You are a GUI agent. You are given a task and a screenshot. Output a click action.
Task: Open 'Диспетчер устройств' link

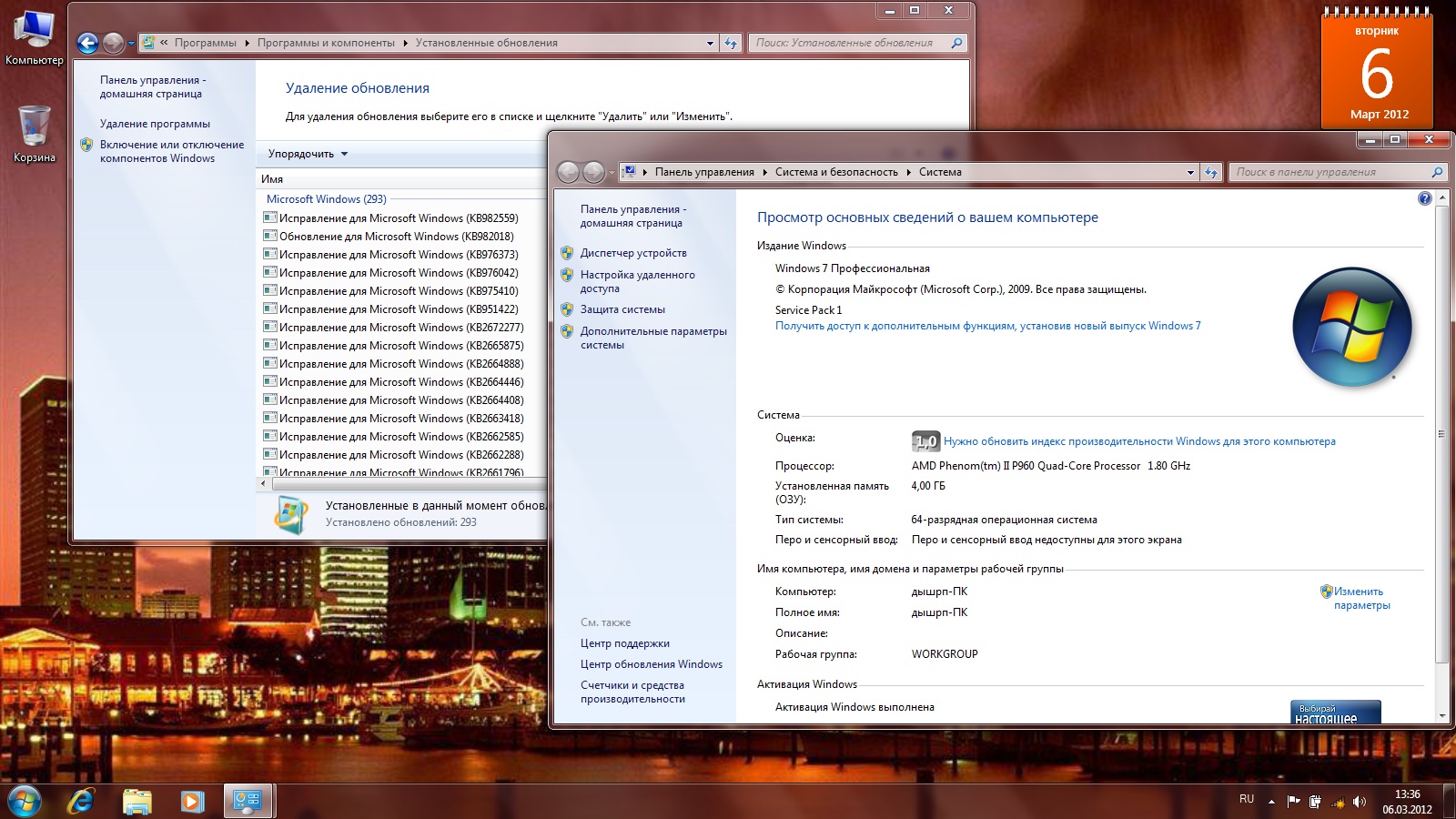click(x=633, y=253)
